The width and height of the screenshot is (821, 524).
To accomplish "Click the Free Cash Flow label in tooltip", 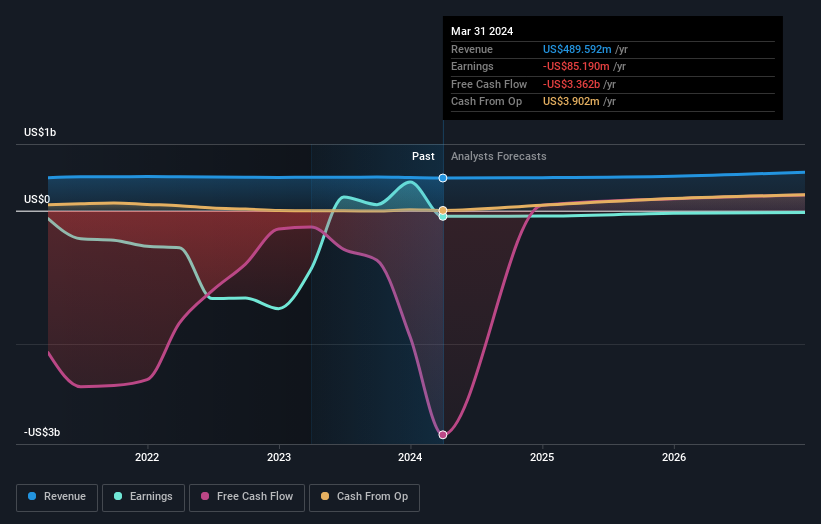I will 489,84.
